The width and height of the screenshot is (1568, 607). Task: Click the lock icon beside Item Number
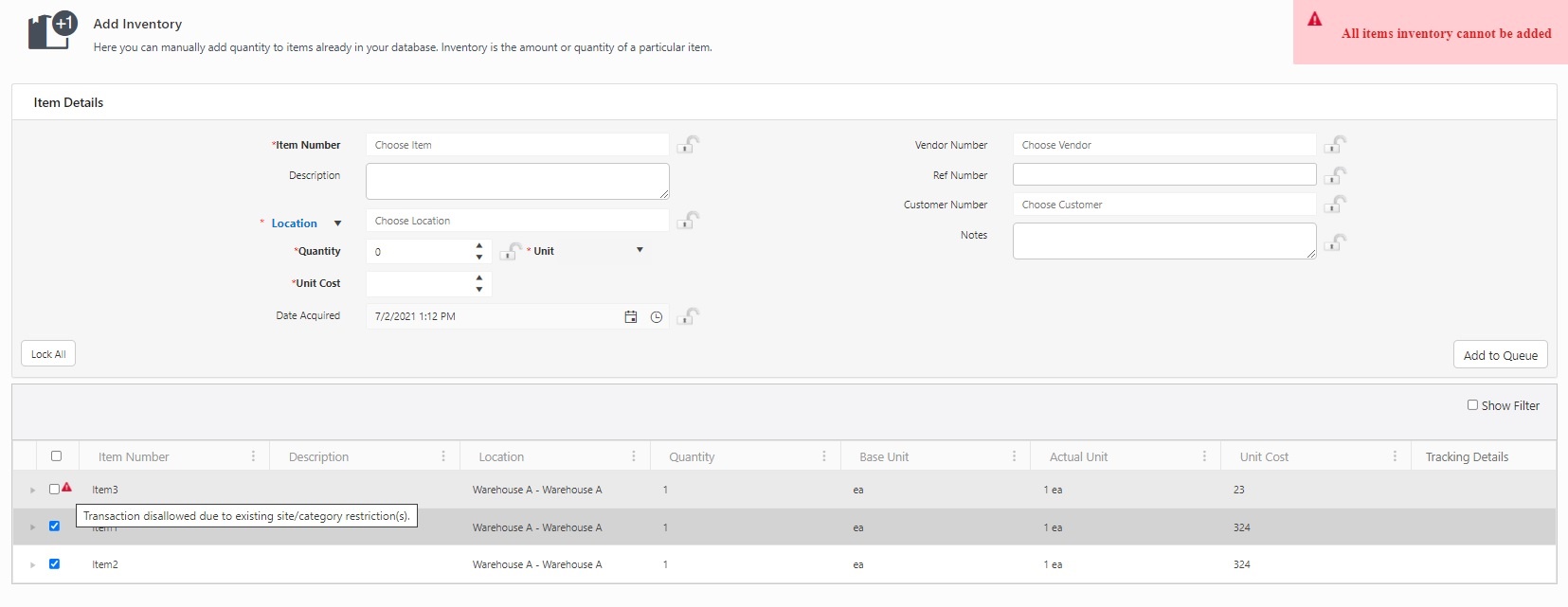pyautogui.click(x=689, y=145)
